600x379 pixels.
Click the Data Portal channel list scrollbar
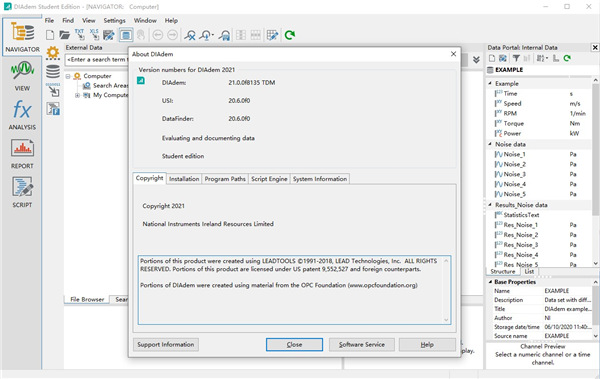click(595, 149)
